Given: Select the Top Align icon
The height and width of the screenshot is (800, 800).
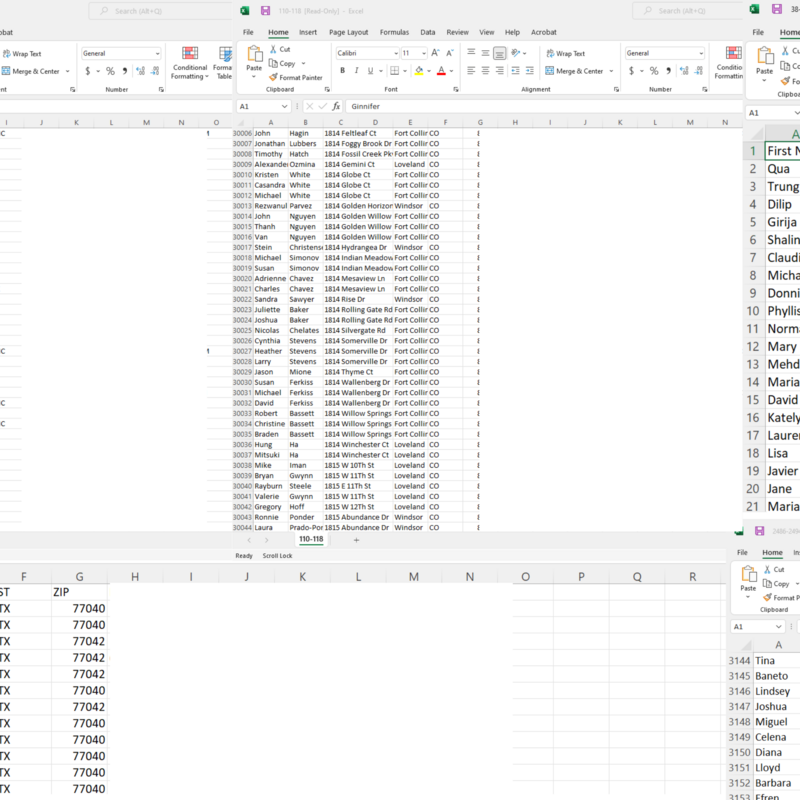Looking at the screenshot, I should (471, 53).
